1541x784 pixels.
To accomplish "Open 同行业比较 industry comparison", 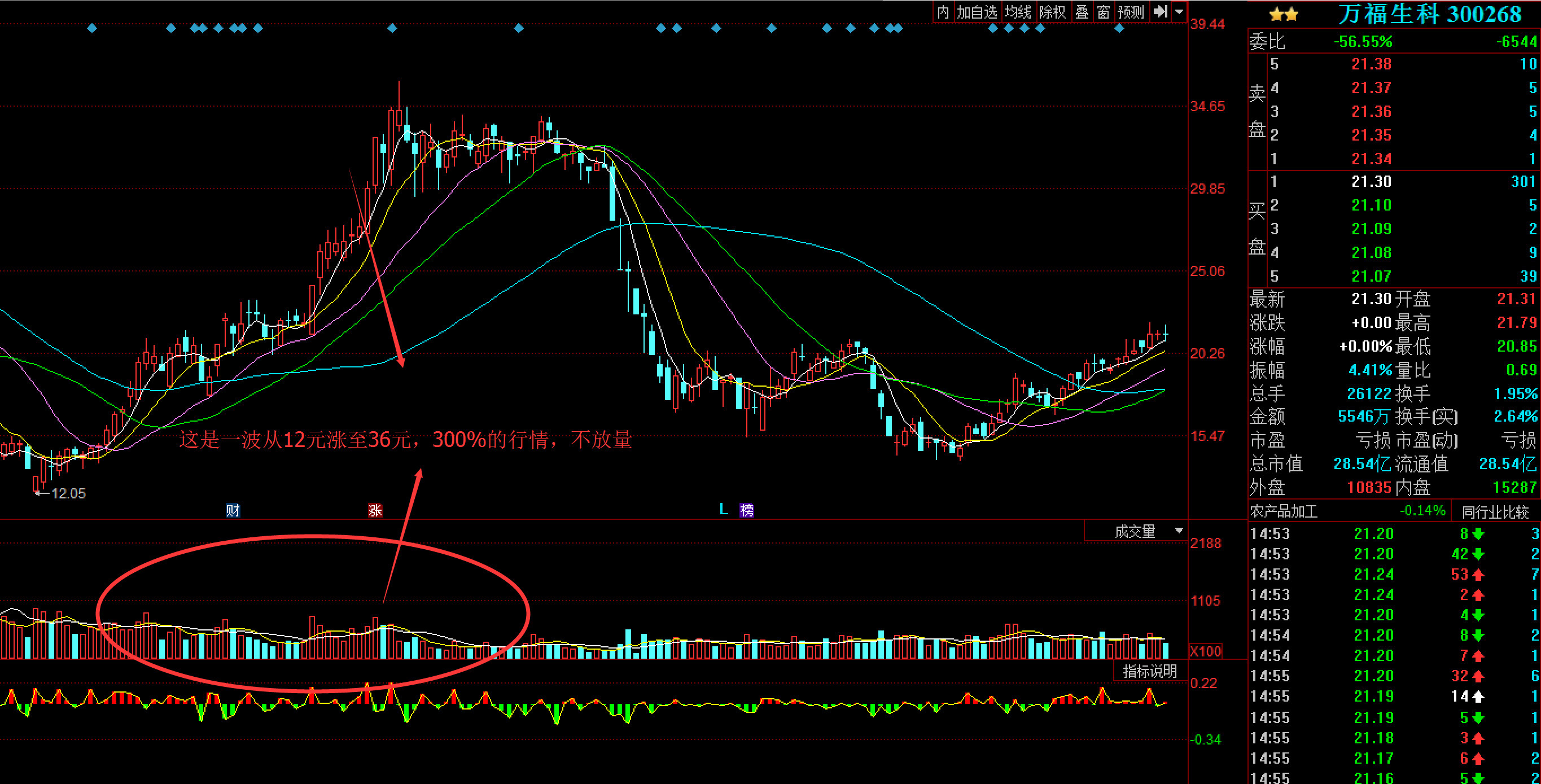I will coord(1495,511).
